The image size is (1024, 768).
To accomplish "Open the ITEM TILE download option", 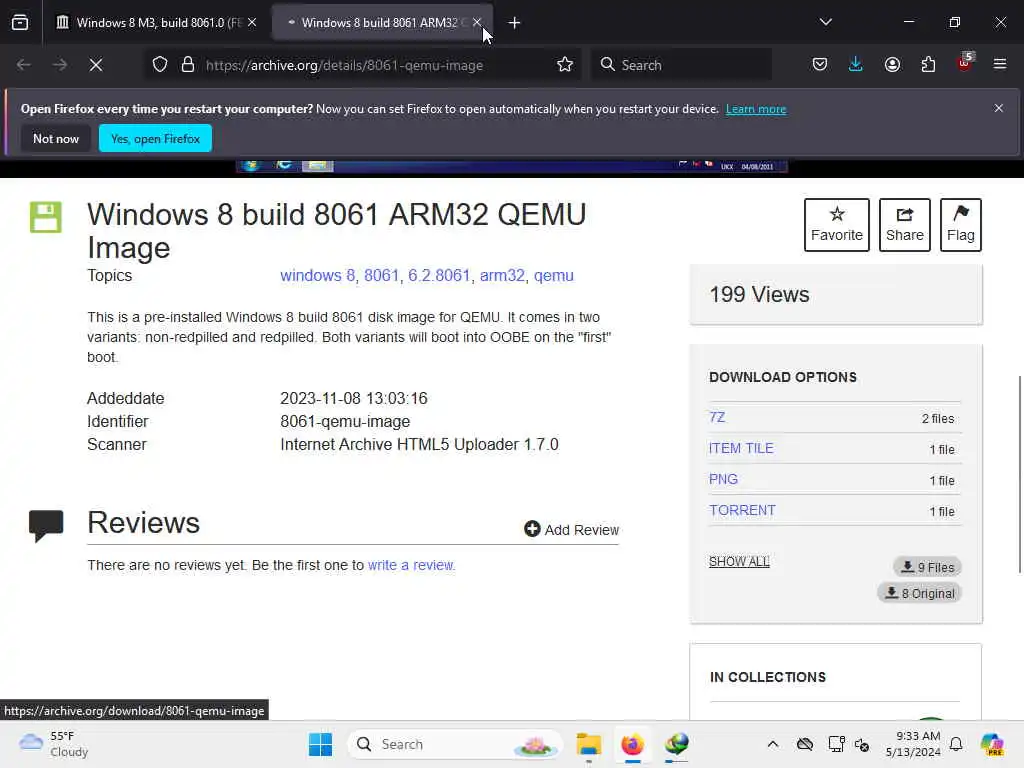I will pos(741,448).
